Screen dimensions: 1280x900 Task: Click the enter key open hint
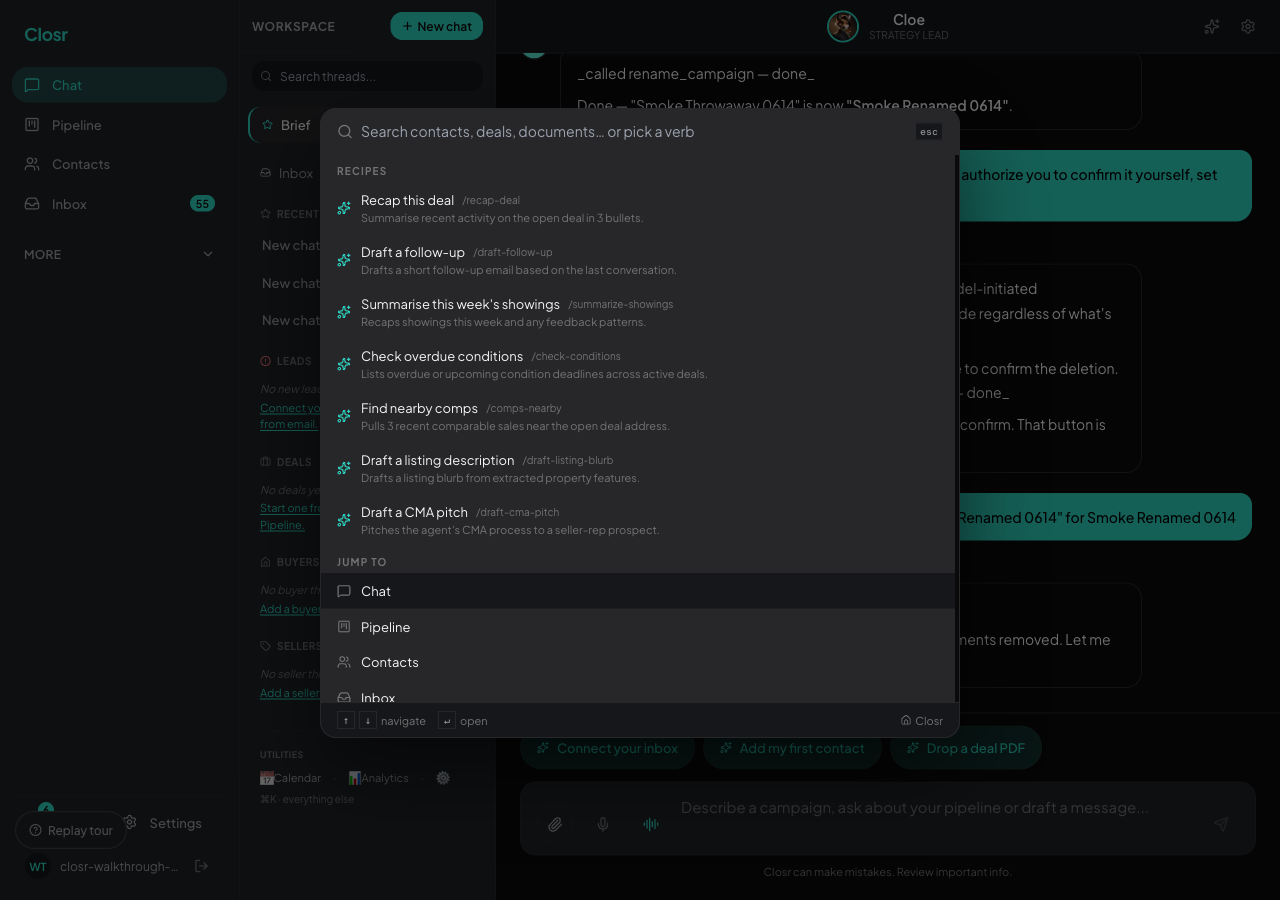click(447, 720)
